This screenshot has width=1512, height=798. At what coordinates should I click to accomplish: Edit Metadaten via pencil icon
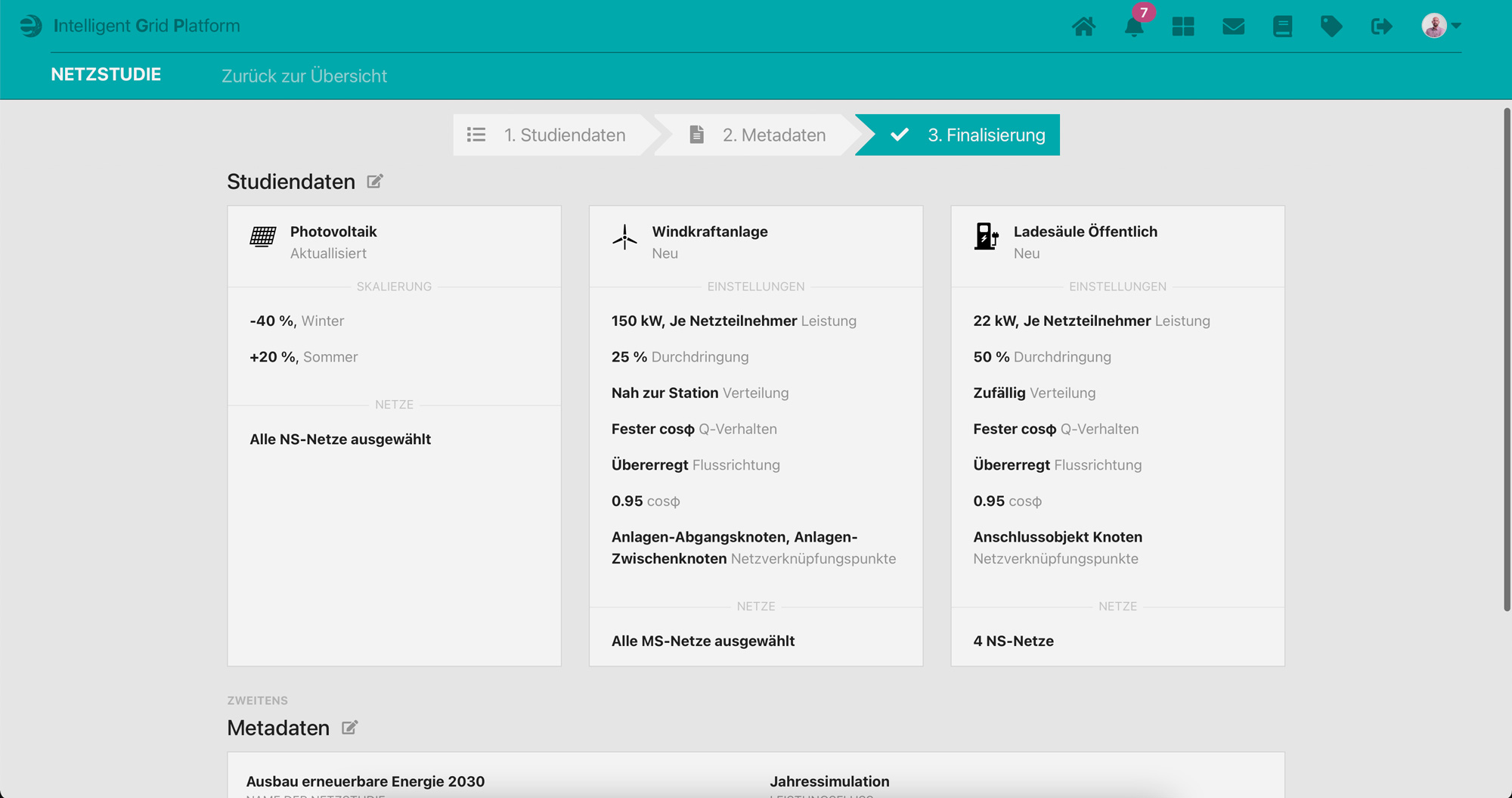349,728
